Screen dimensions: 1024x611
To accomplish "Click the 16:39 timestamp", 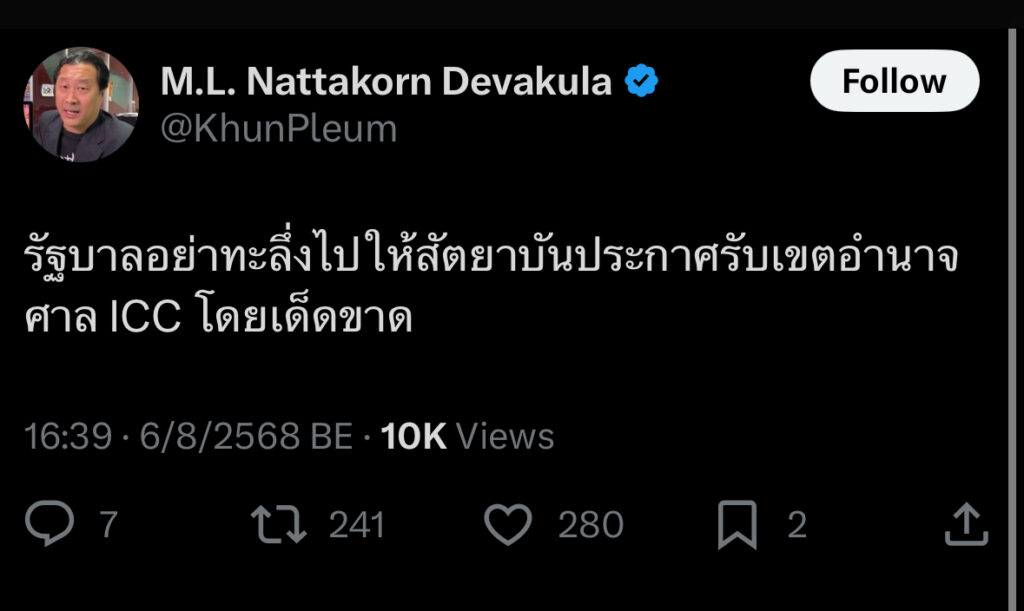I will pyautogui.click(x=68, y=436).
